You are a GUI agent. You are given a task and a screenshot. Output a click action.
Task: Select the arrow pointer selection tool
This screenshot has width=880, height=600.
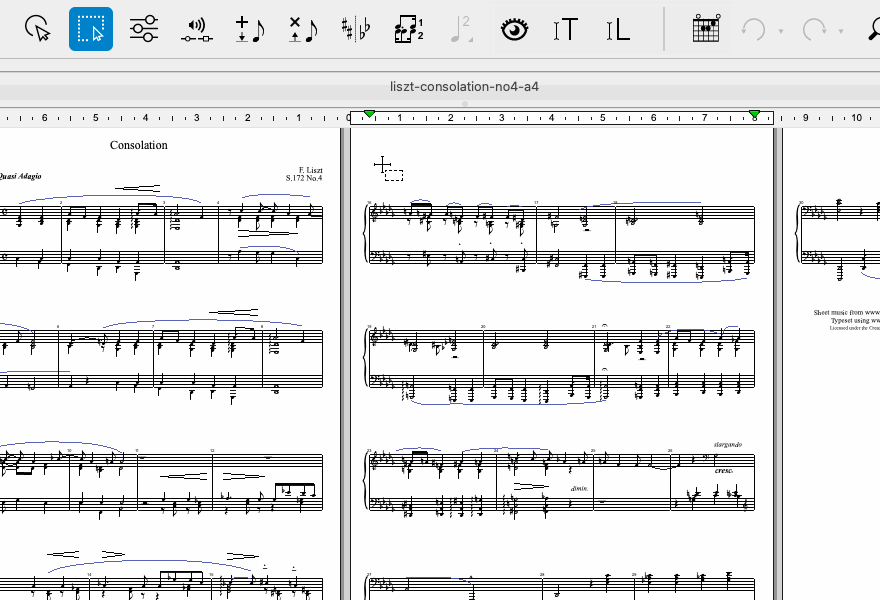(x=38, y=29)
